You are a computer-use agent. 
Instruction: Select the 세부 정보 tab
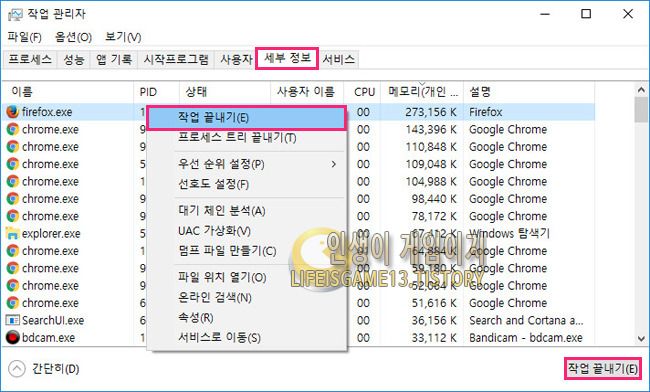click(287, 58)
